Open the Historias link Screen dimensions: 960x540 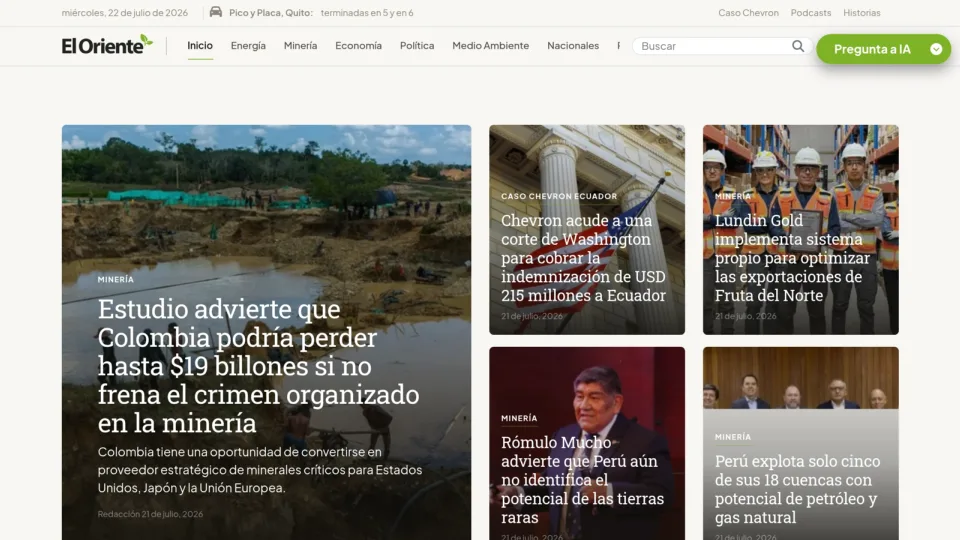point(861,12)
